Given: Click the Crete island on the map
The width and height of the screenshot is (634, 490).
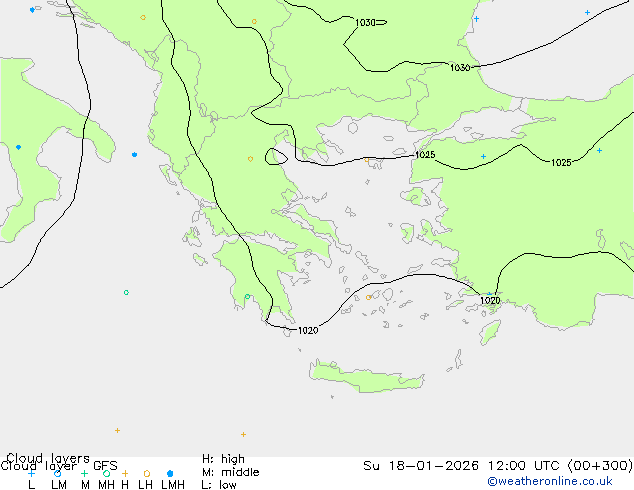Looking at the screenshot, I should point(366,376).
